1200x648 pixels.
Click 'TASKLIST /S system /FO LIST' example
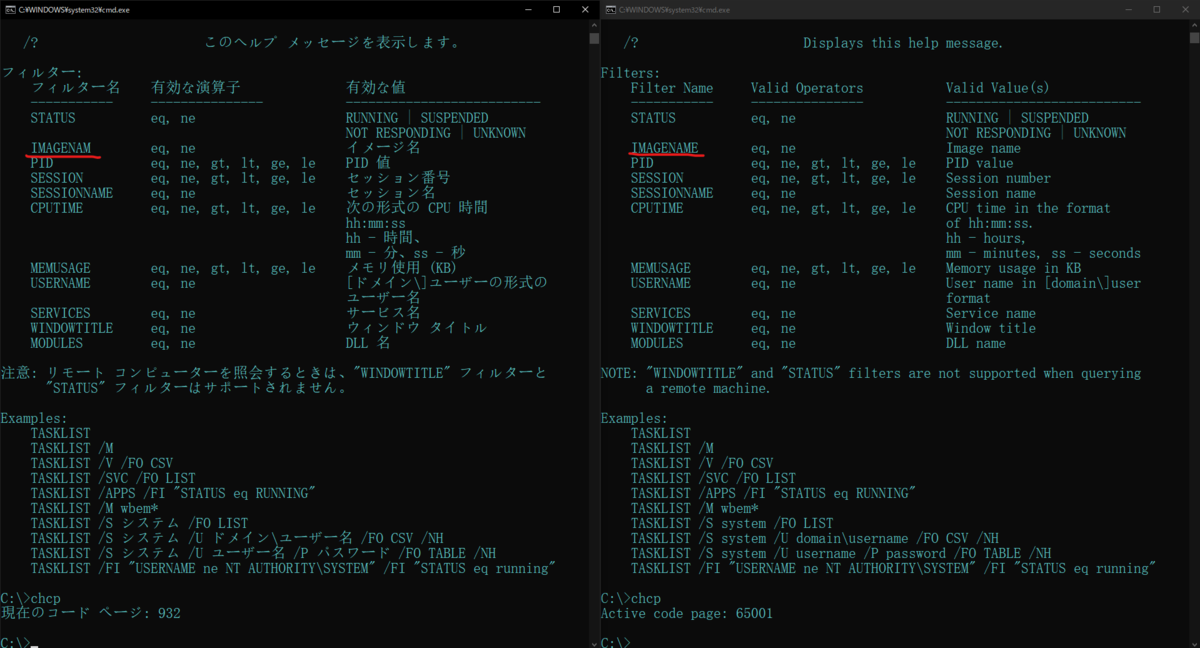tap(732, 523)
